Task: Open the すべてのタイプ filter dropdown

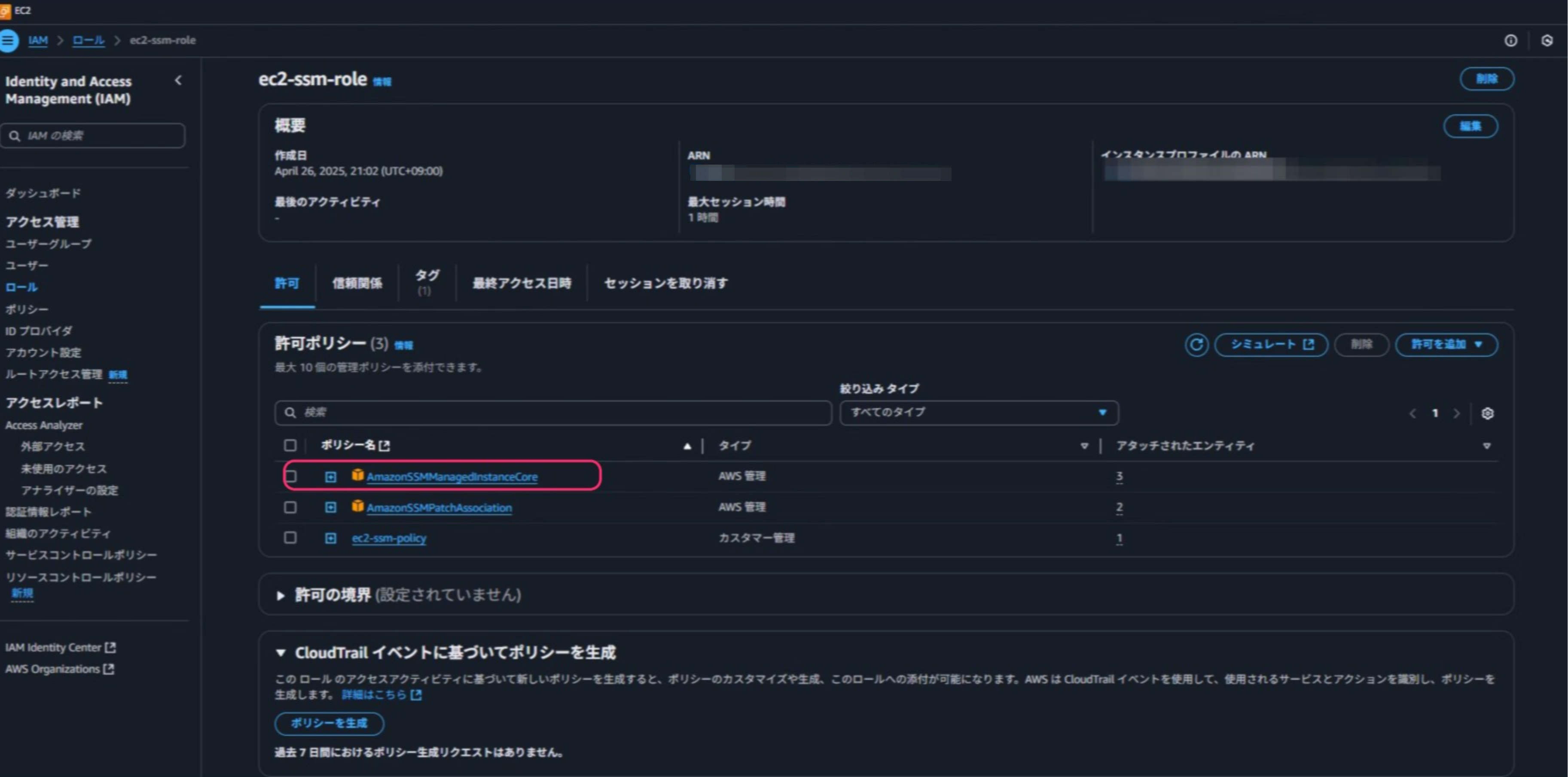Action: 978,412
